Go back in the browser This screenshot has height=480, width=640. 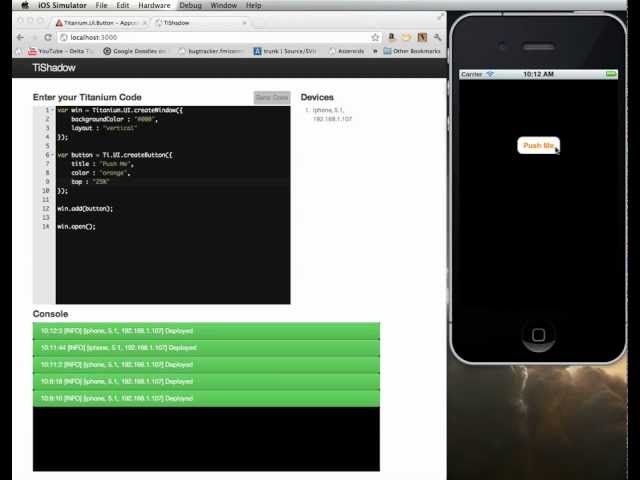(x=20, y=38)
